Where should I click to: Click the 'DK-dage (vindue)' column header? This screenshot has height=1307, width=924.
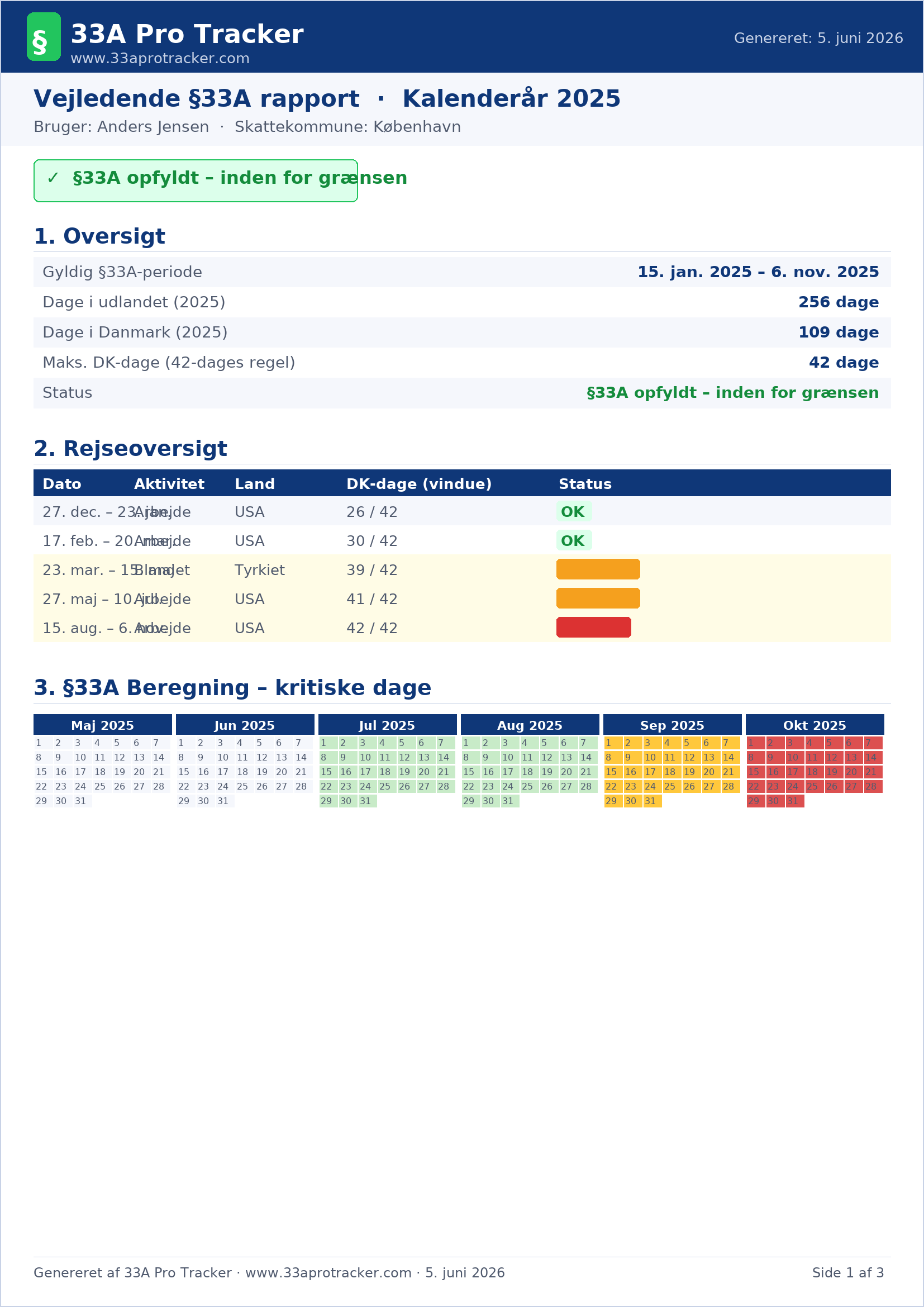click(x=419, y=484)
